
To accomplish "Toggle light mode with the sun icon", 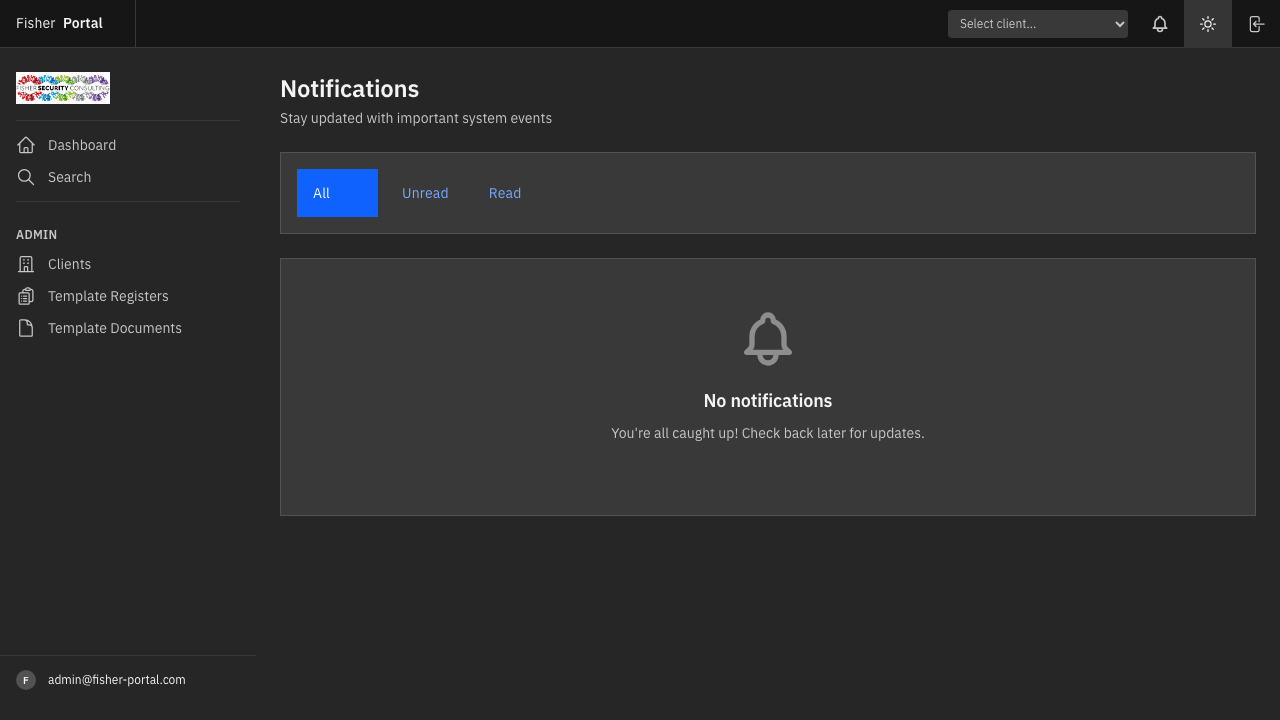I will click(x=1208, y=23).
